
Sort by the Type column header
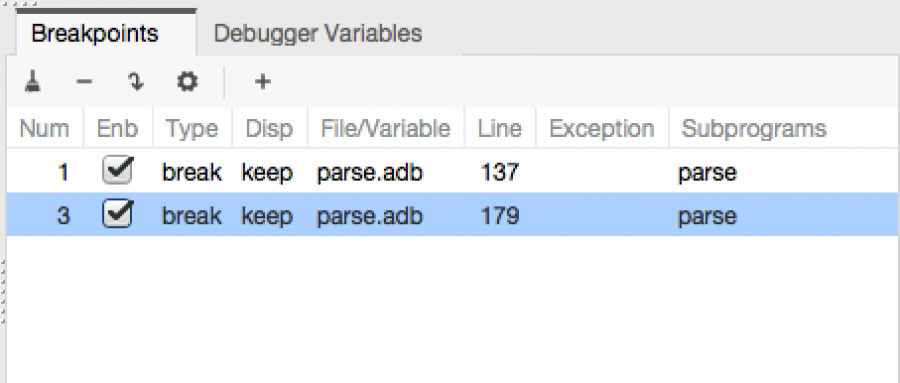(x=192, y=129)
